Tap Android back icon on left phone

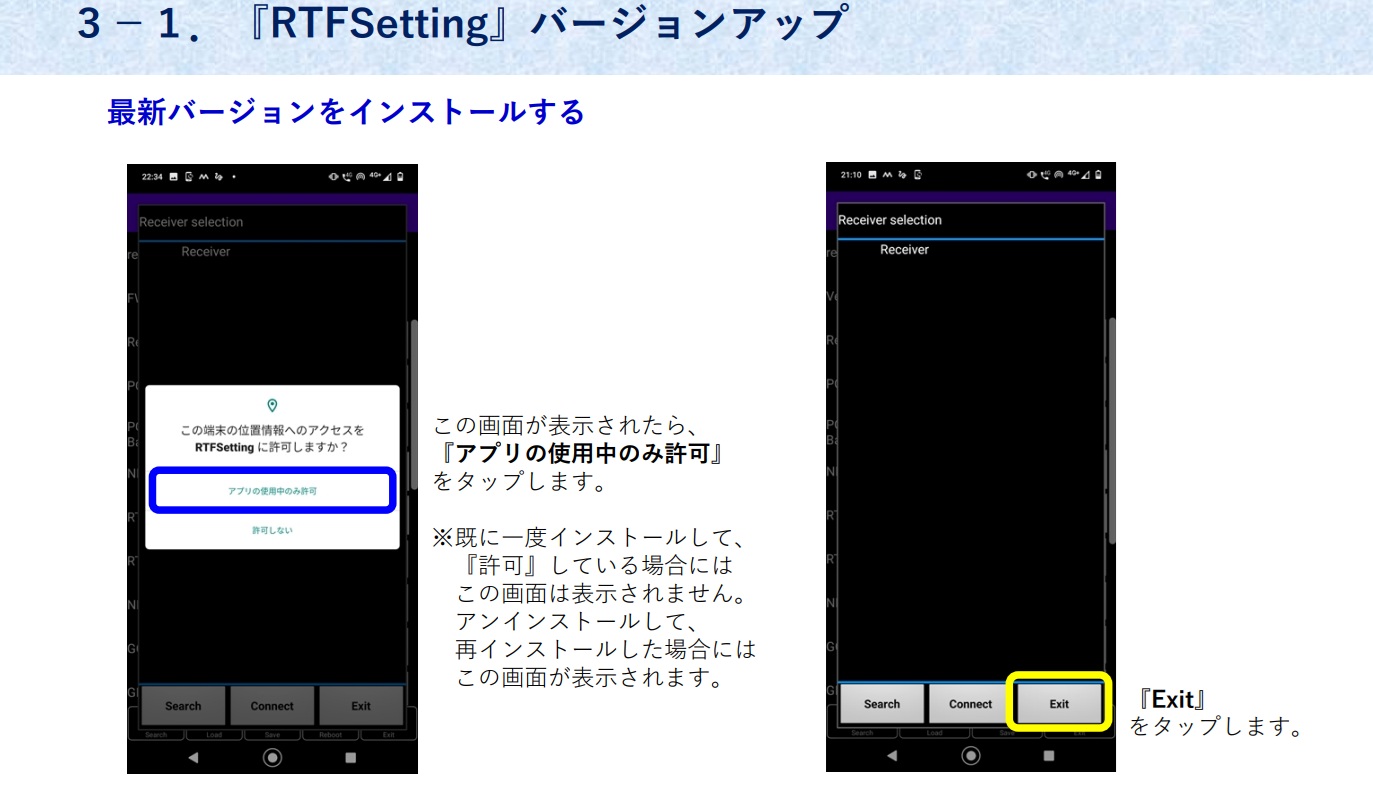[x=193, y=758]
